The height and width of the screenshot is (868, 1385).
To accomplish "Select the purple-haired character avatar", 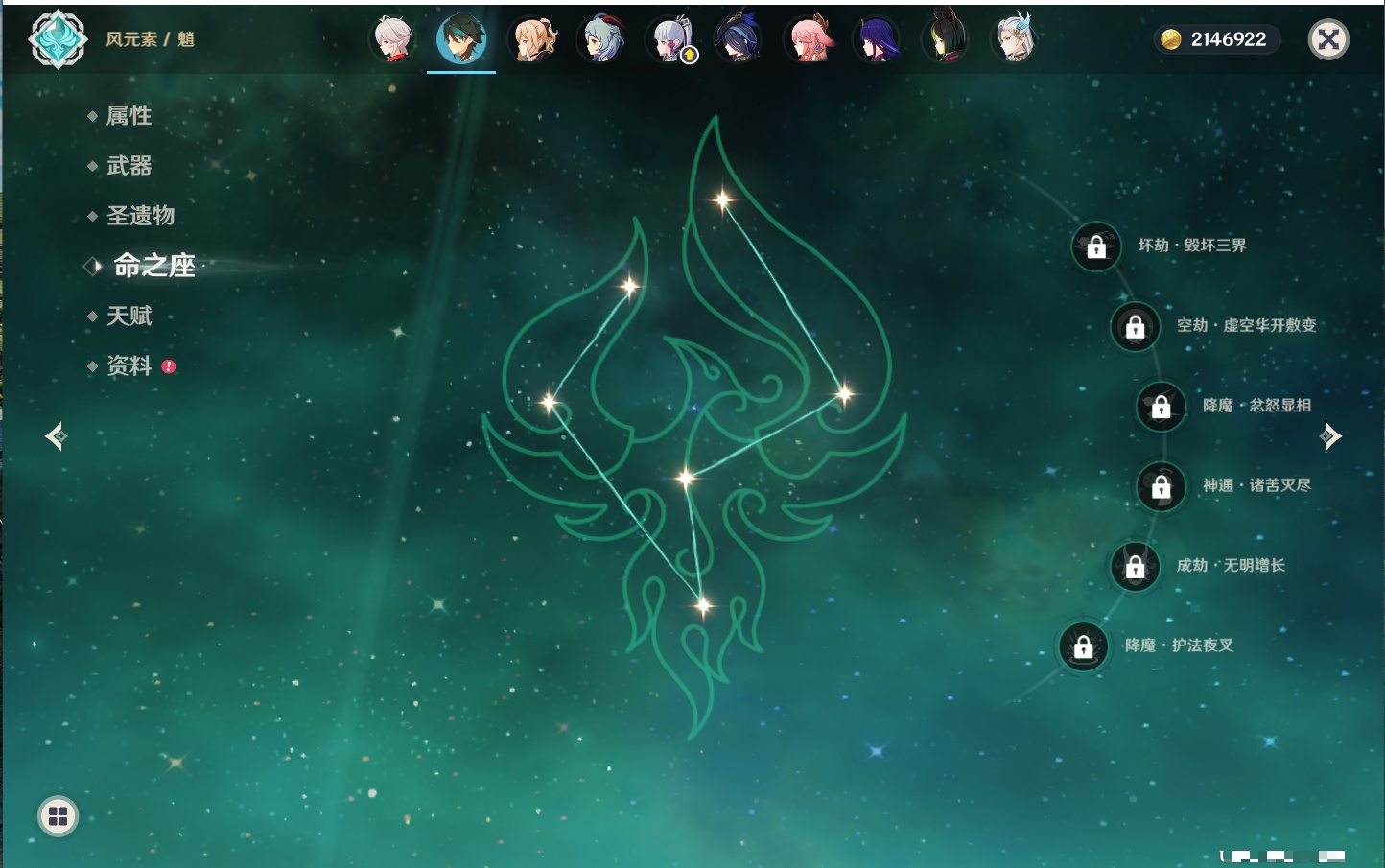I will tap(877, 39).
